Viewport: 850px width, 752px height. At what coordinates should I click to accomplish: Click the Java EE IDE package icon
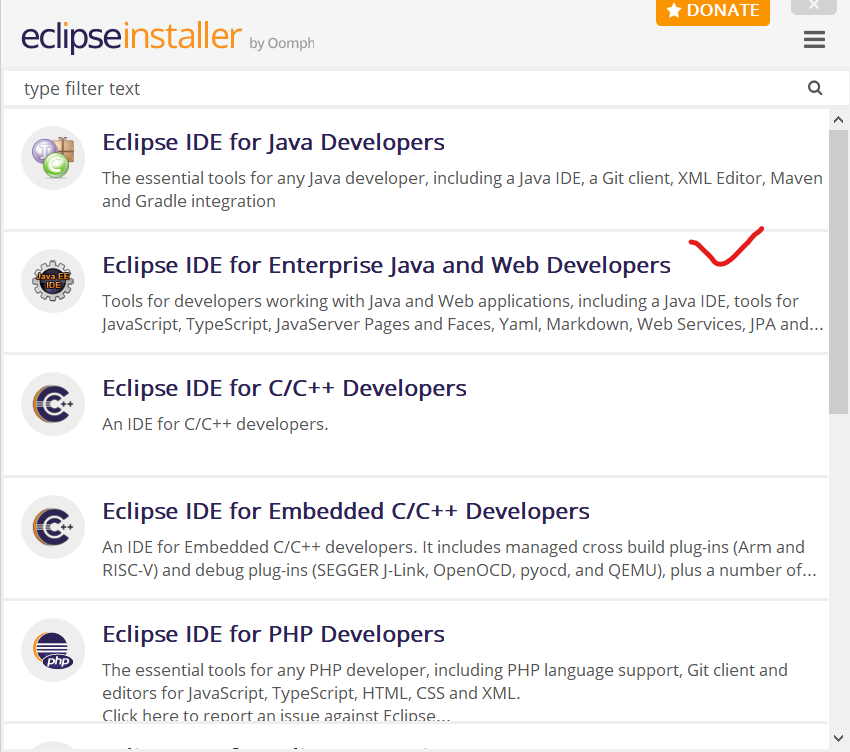pos(52,280)
